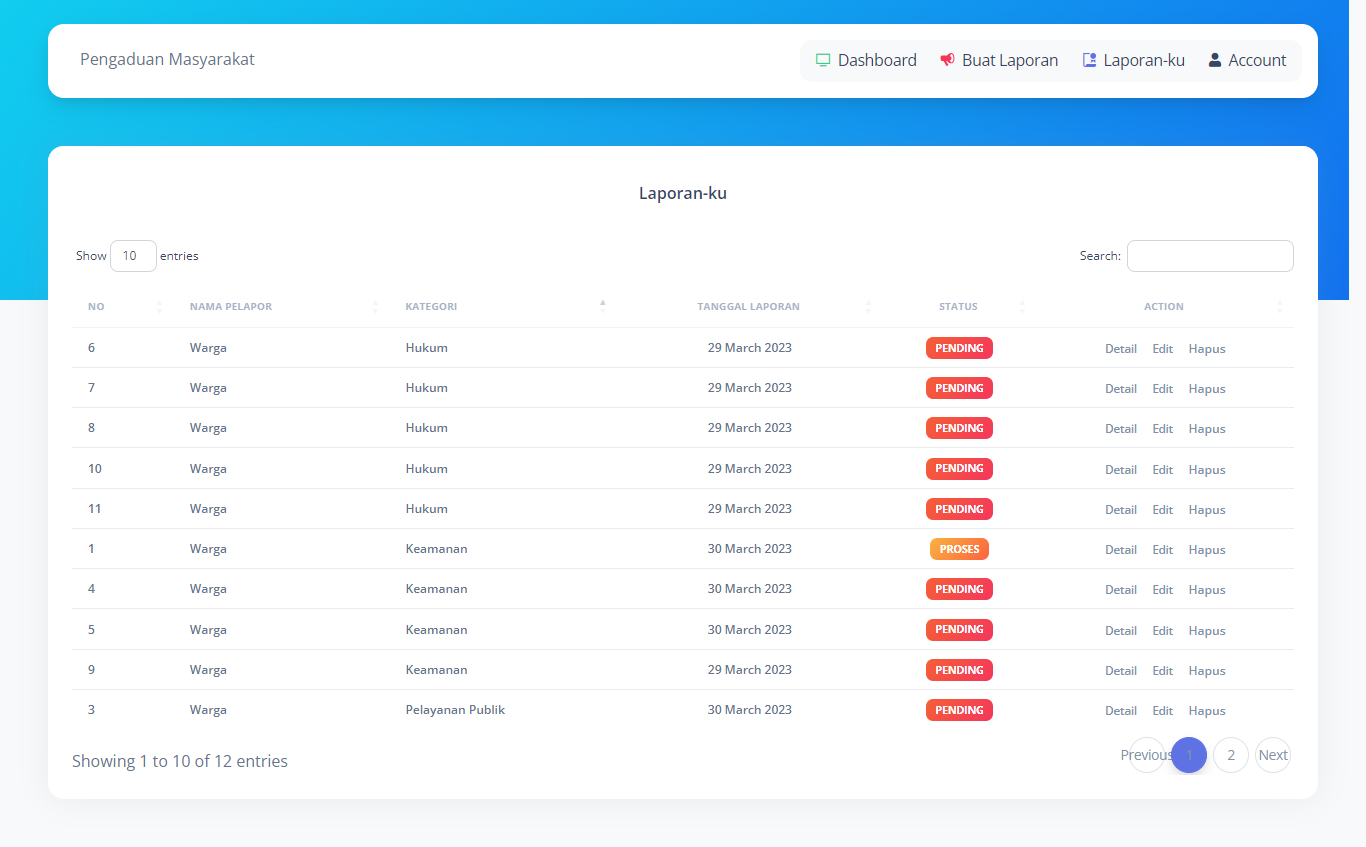Sort by Tanggal Laporan column arrows
The image size is (1366, 847).
coord(868,307)
